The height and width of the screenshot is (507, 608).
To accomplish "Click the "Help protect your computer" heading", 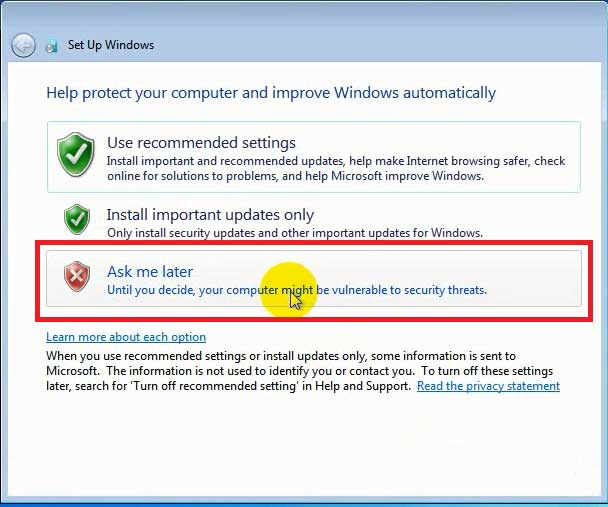I will [271, 93].
